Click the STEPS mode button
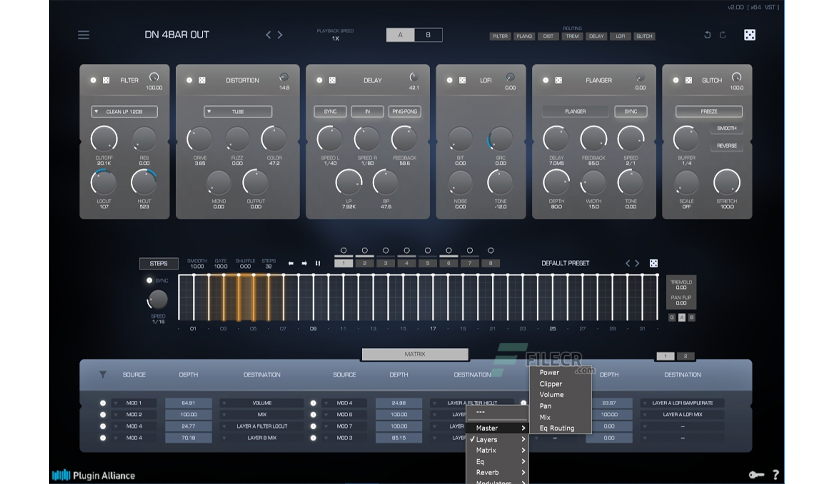This screenshot has width=836, height=484. point(158,263)
